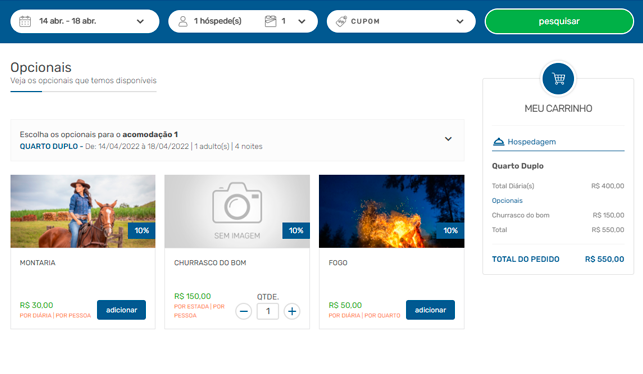The image size is (643, 374).
Task: Add Fogo with adicionar button
Action: click(x=430, y=310)
